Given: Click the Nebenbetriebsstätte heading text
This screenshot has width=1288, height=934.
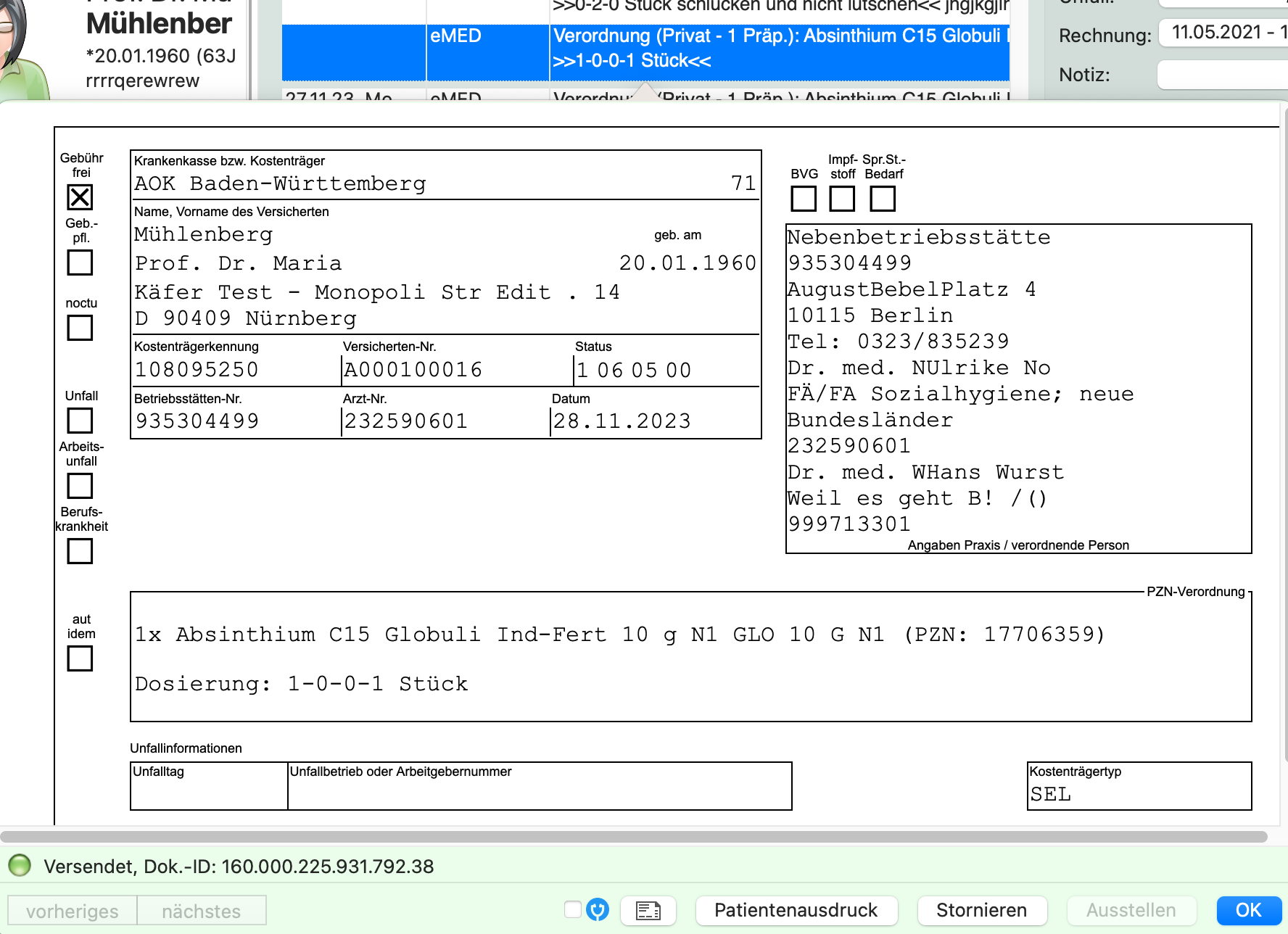Looking at the screenshot, I should (x=919, y=237).
